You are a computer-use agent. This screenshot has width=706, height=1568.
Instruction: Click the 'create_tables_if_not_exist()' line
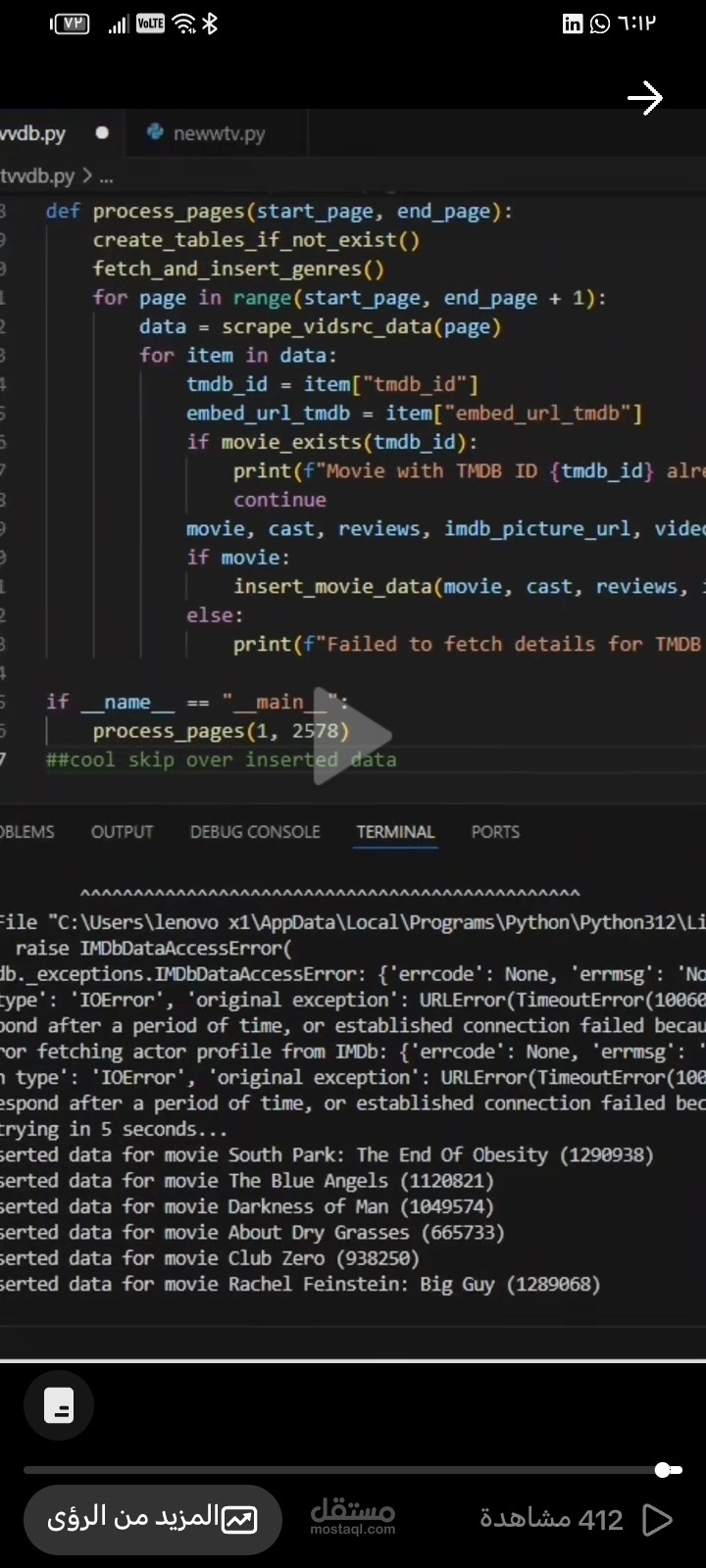click(256, 240)
